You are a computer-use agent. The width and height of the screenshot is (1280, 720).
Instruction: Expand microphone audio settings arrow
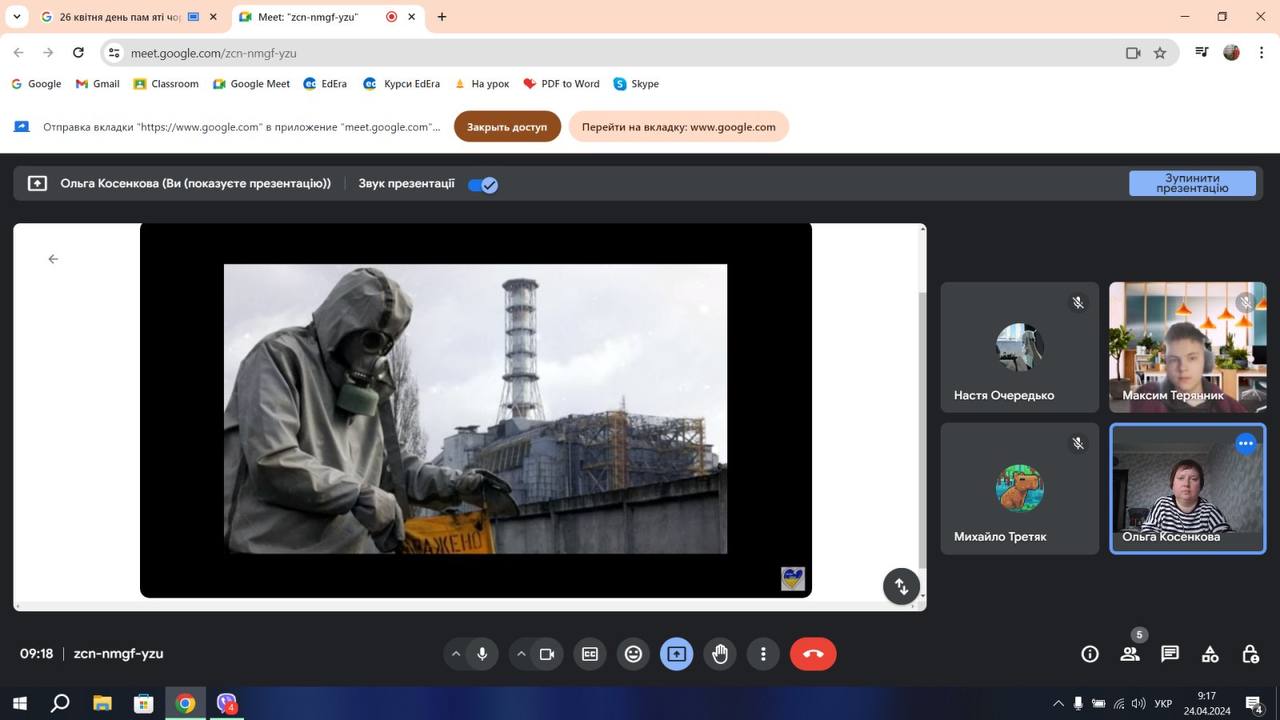coord(456,654)
